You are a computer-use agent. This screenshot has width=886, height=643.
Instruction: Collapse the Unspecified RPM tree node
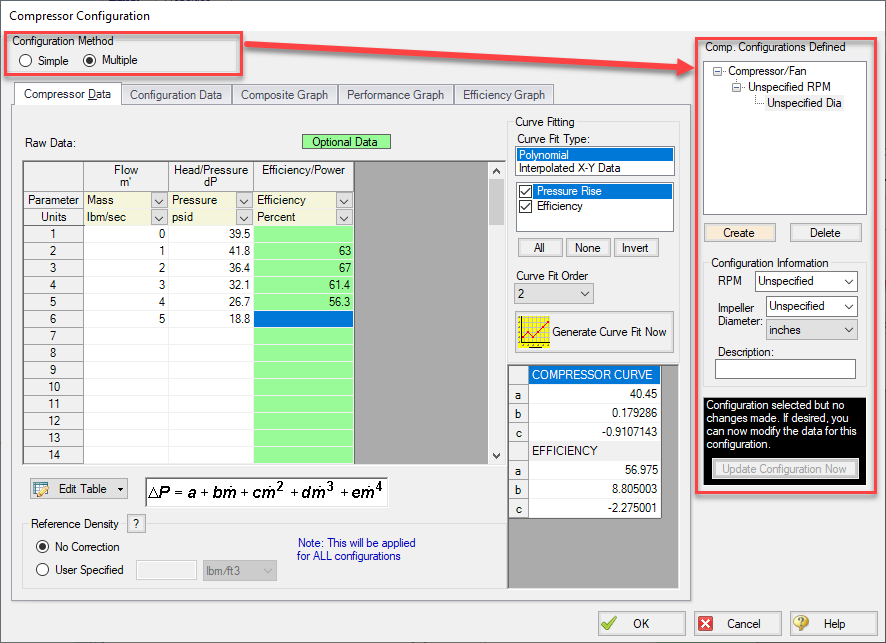pyautogui.click(x=738, y=87)
